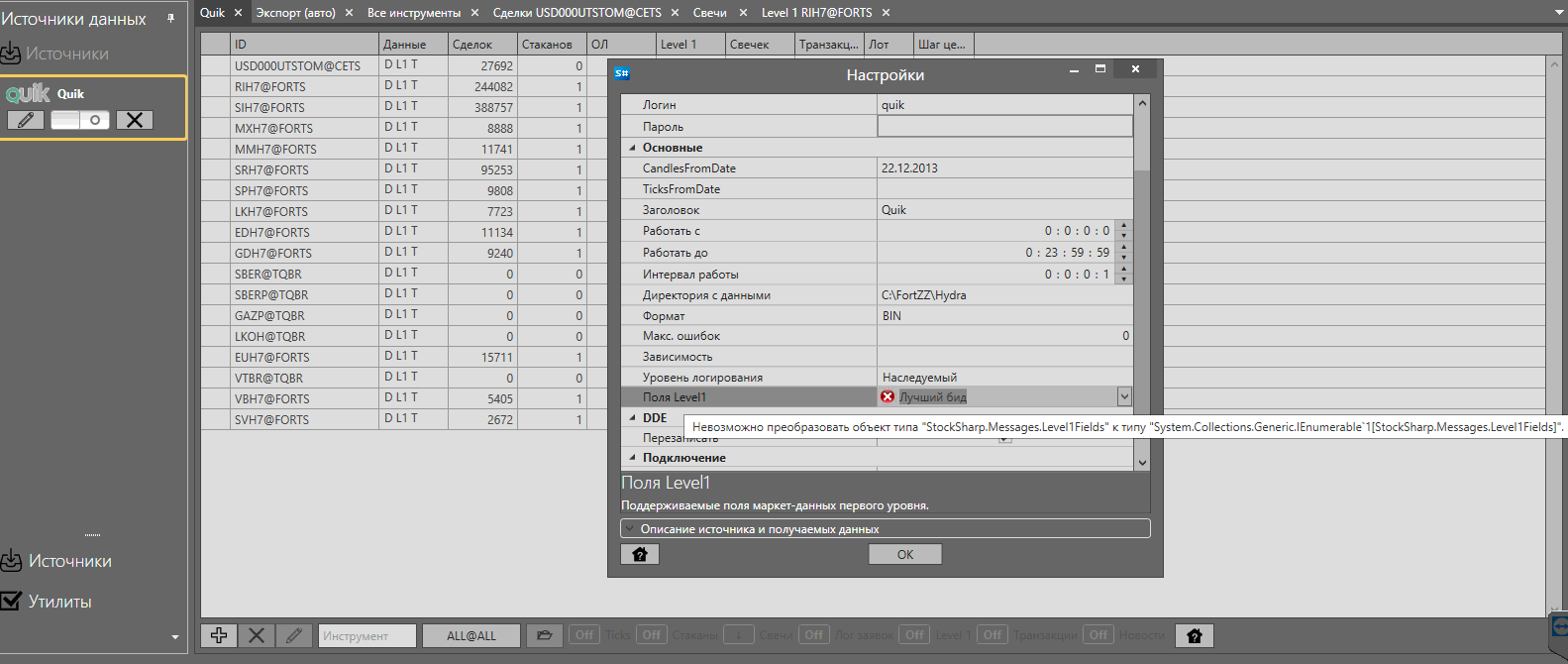Switch to the Все инструменты tab
This screenshot has width=1568, height=664.
tap(413, 13)
